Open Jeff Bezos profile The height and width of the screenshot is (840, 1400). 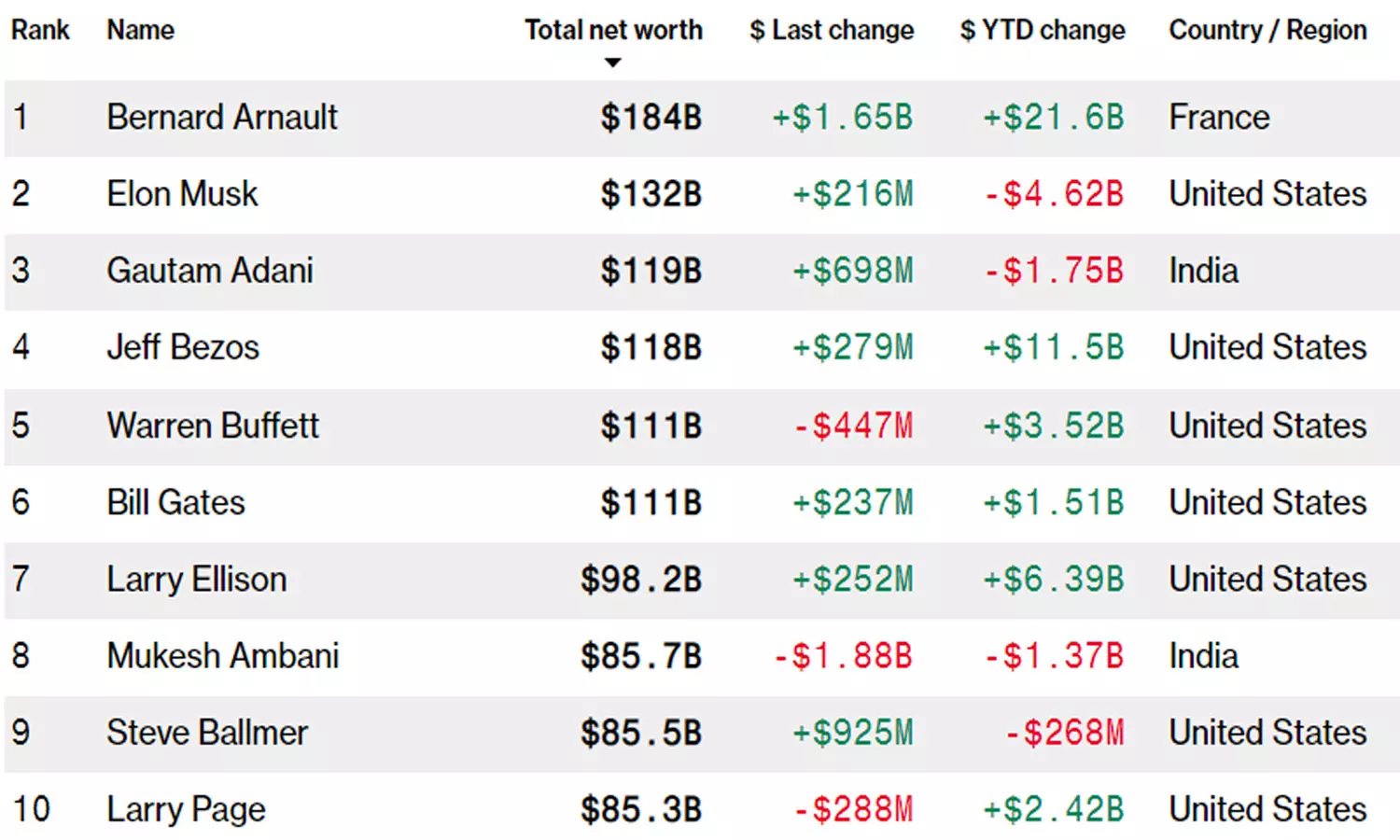183,347
